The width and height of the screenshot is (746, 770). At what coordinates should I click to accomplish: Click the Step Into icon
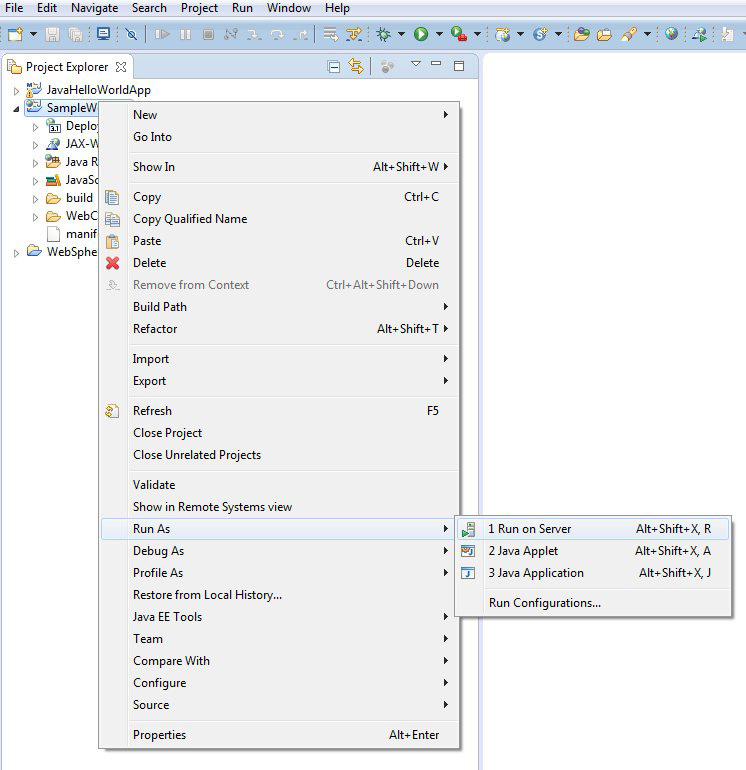coord(254,34)
